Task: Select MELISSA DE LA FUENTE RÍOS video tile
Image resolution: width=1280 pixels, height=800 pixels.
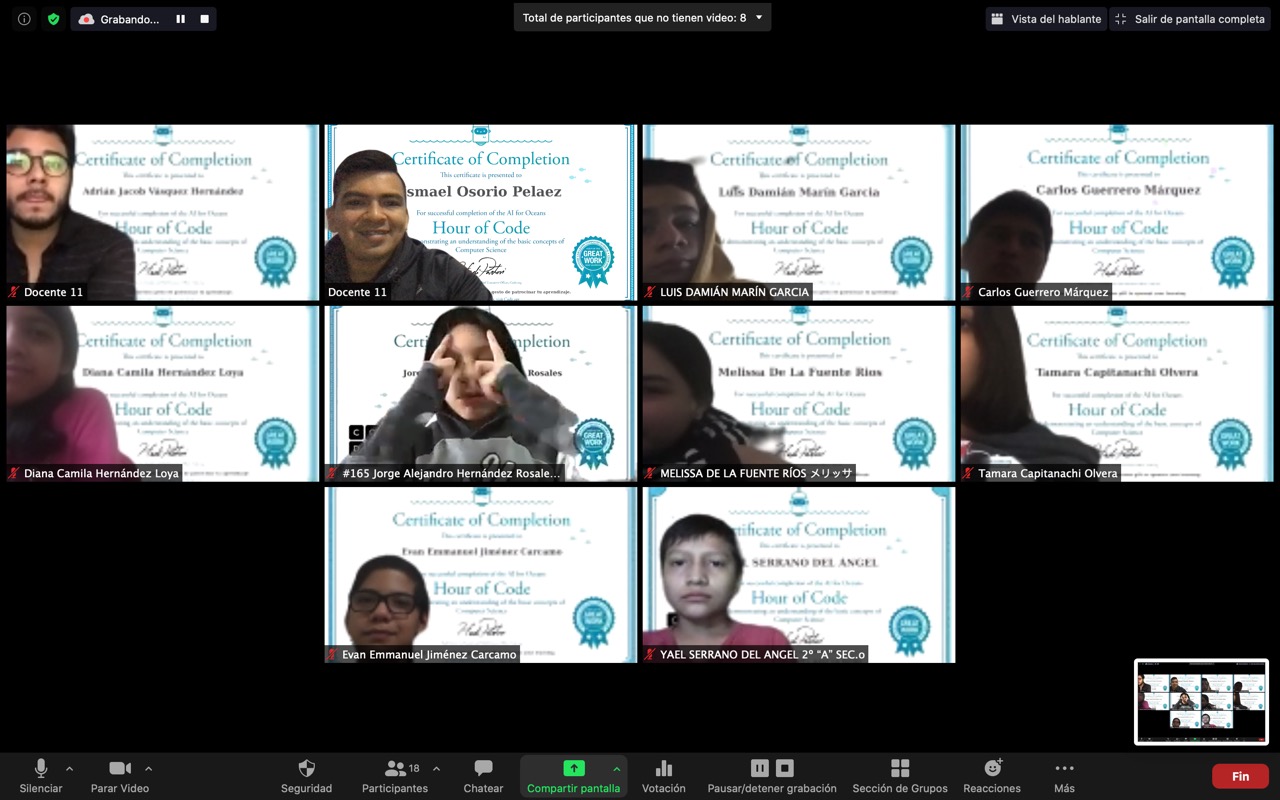Action: tap(798, 393)
